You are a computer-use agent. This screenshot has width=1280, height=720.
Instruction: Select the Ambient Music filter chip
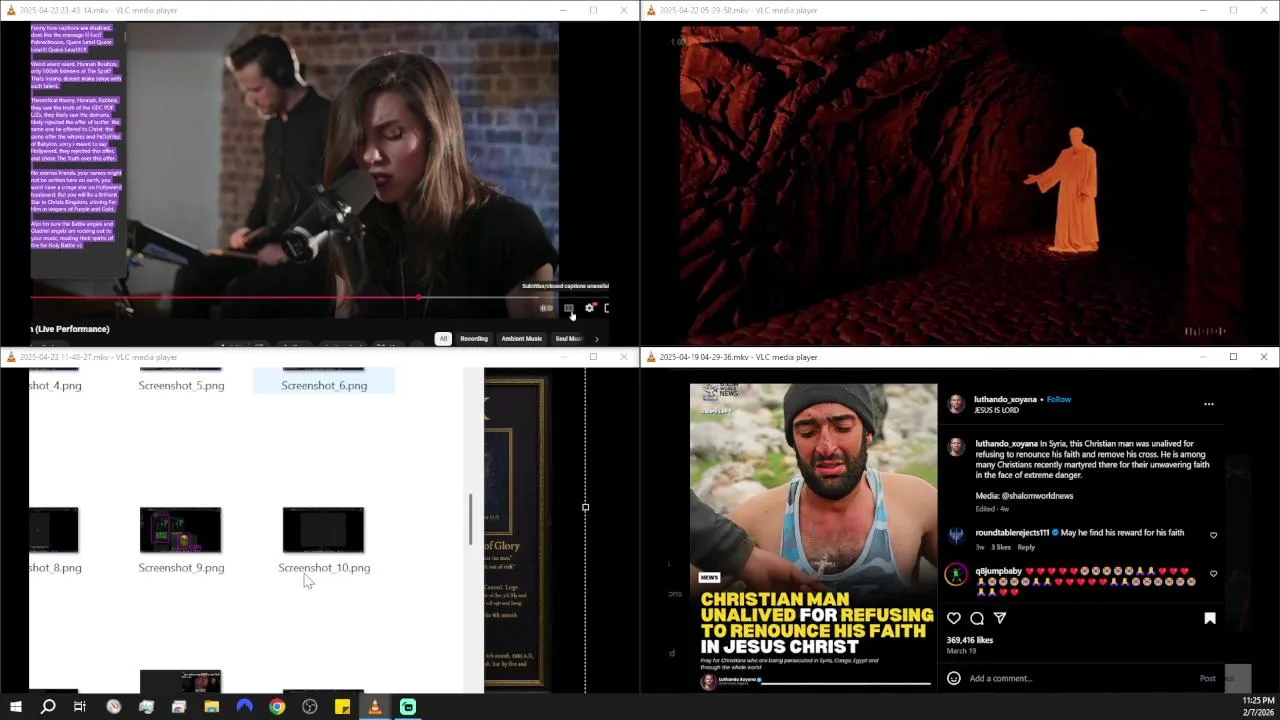pyautogui.click(x=521, y=339)
